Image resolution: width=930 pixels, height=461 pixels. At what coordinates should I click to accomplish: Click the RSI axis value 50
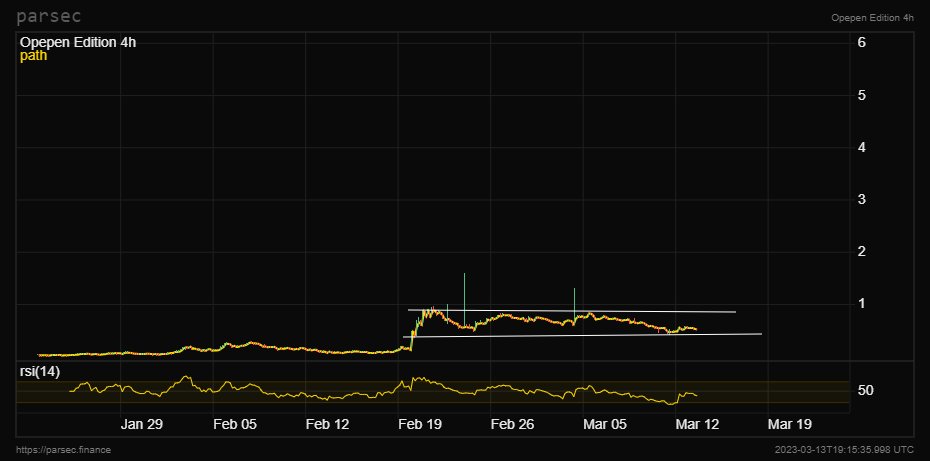(x=865, y=390)
